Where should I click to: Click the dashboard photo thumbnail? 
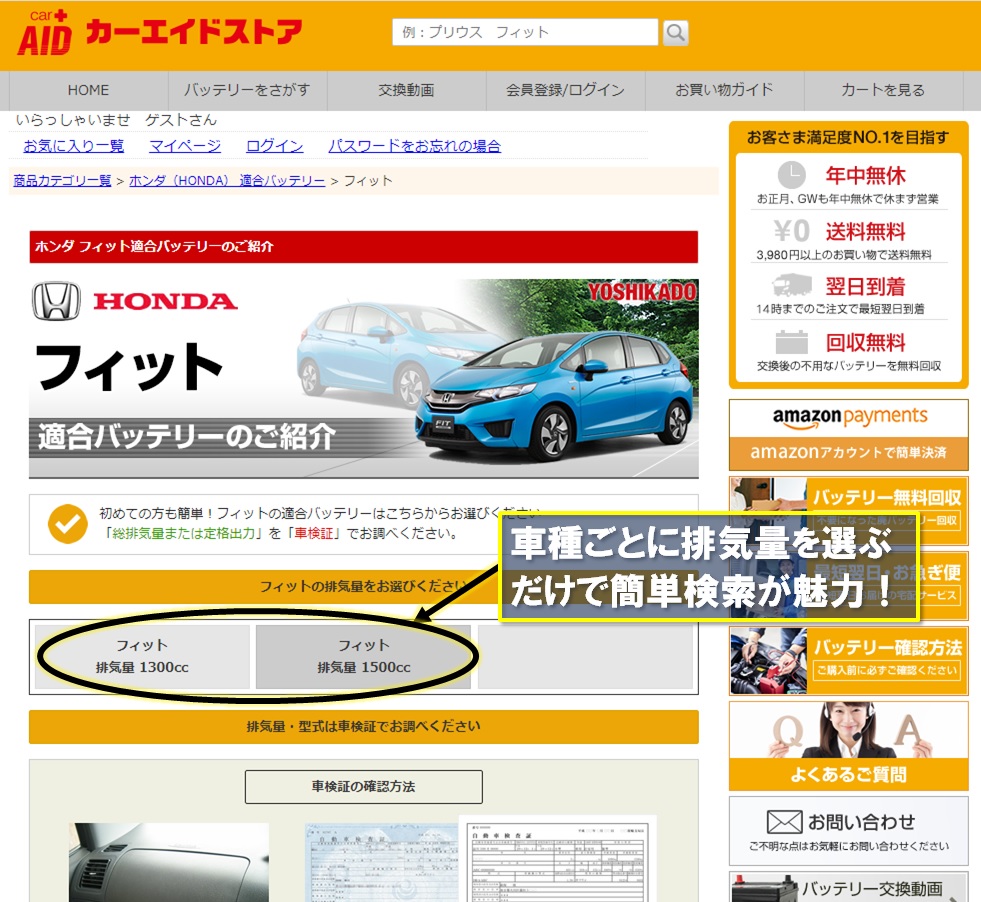[x=169, y=862]
